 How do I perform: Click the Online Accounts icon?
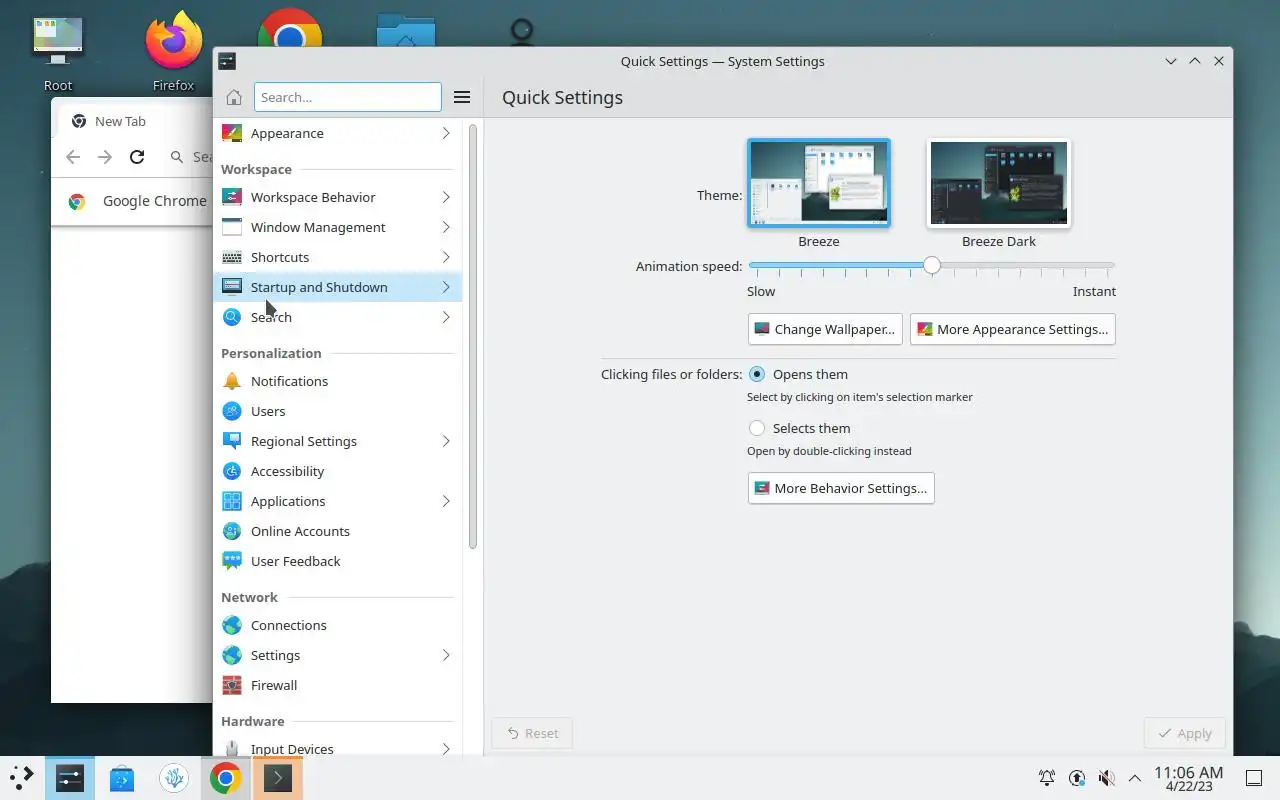232,531
